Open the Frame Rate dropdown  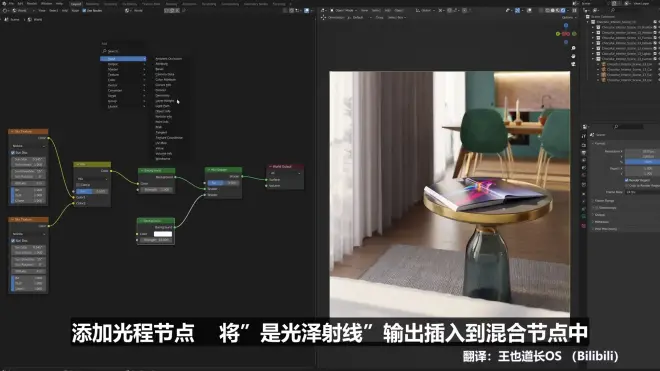point(642,192)
